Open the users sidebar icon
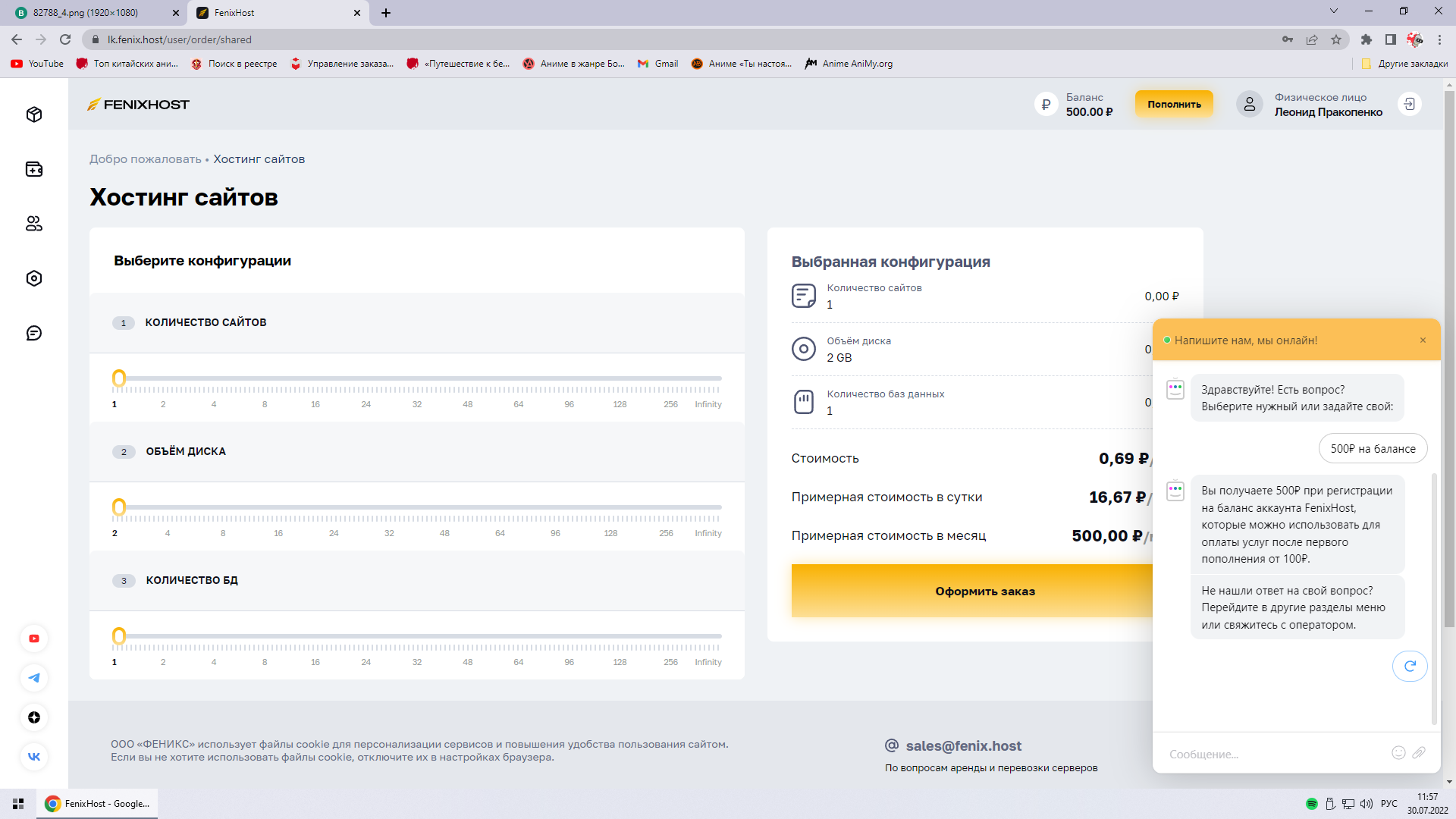The height and width of the screenshot is (819, 1456). [34, 224]
